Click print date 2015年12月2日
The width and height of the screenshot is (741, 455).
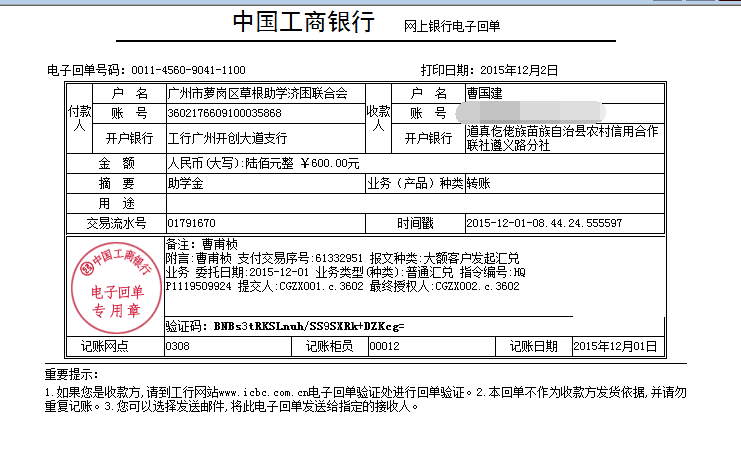pos(519,70)
